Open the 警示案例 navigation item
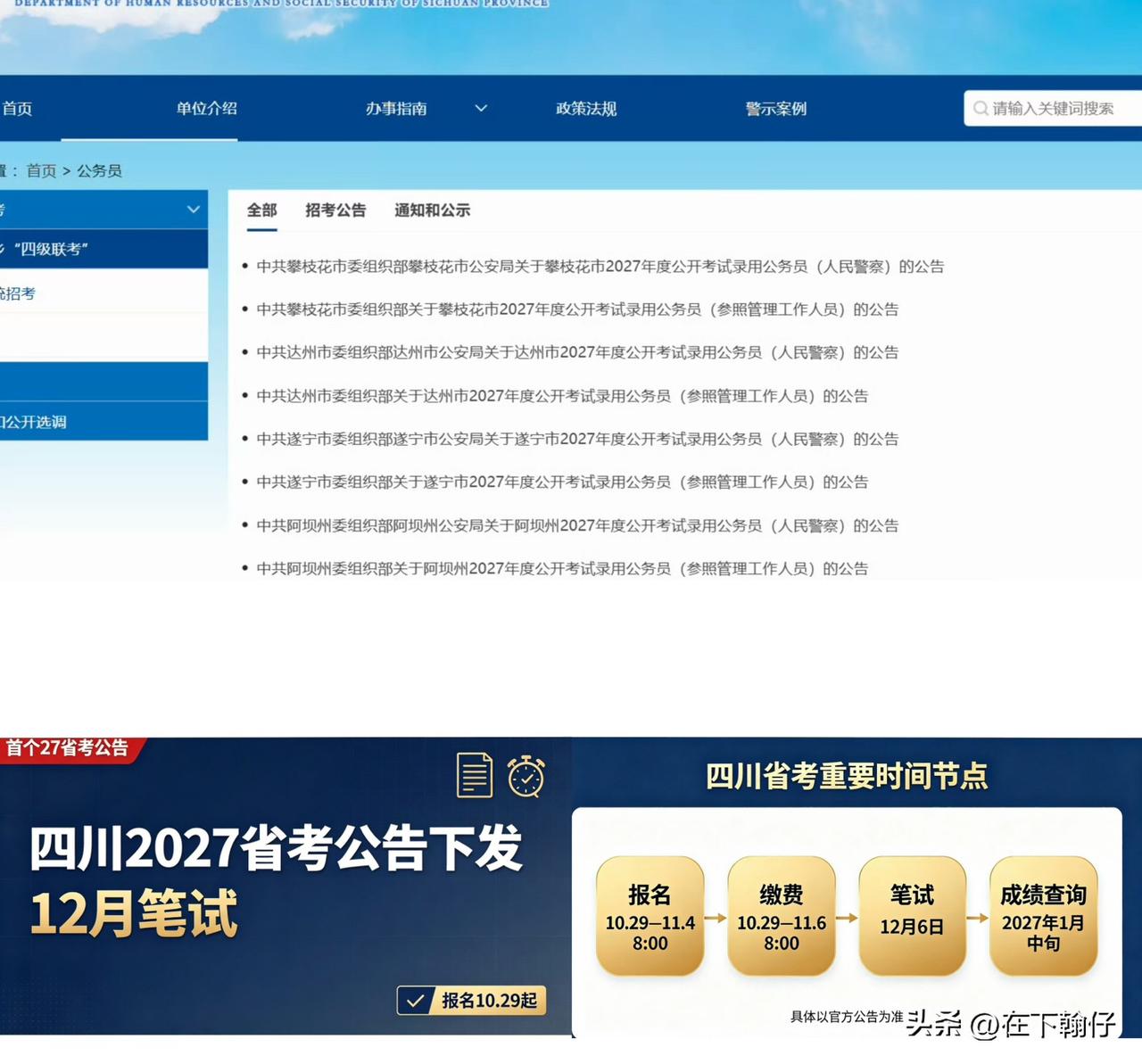This screenshot has width=1142, height=1064. pyautogui.click(x=776, y=109)
